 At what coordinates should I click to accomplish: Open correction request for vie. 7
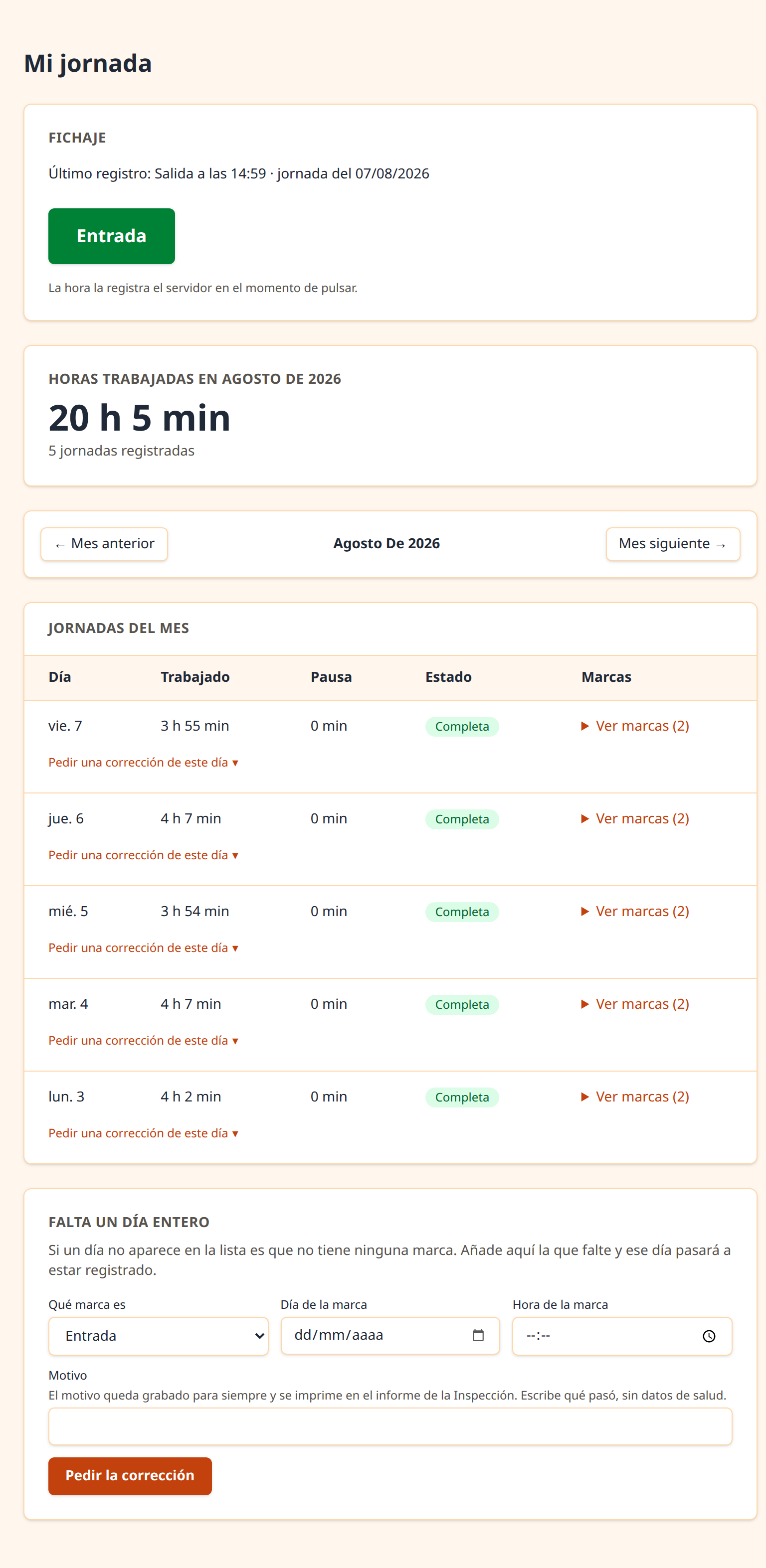click(144, 763)
